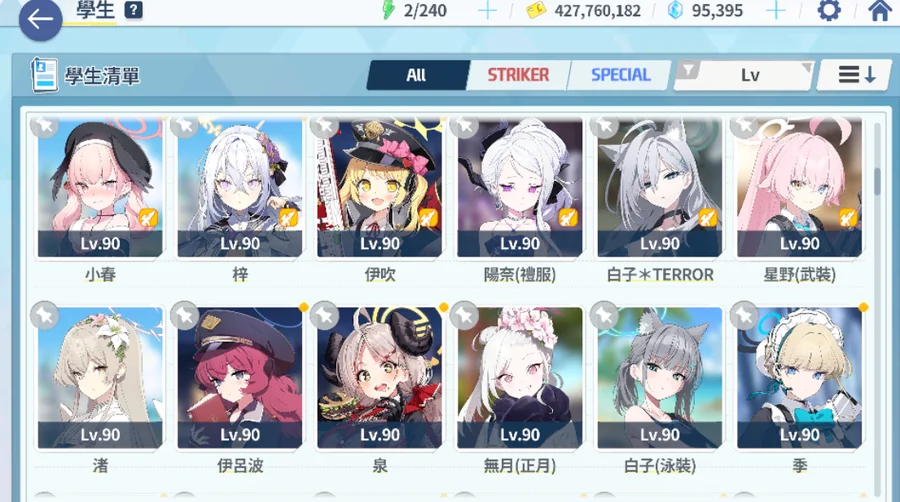Image resolution: width=900 pixels, height=502 pixels.
Task: Toggle the descending sort order button
Action: tap(857, 75)
